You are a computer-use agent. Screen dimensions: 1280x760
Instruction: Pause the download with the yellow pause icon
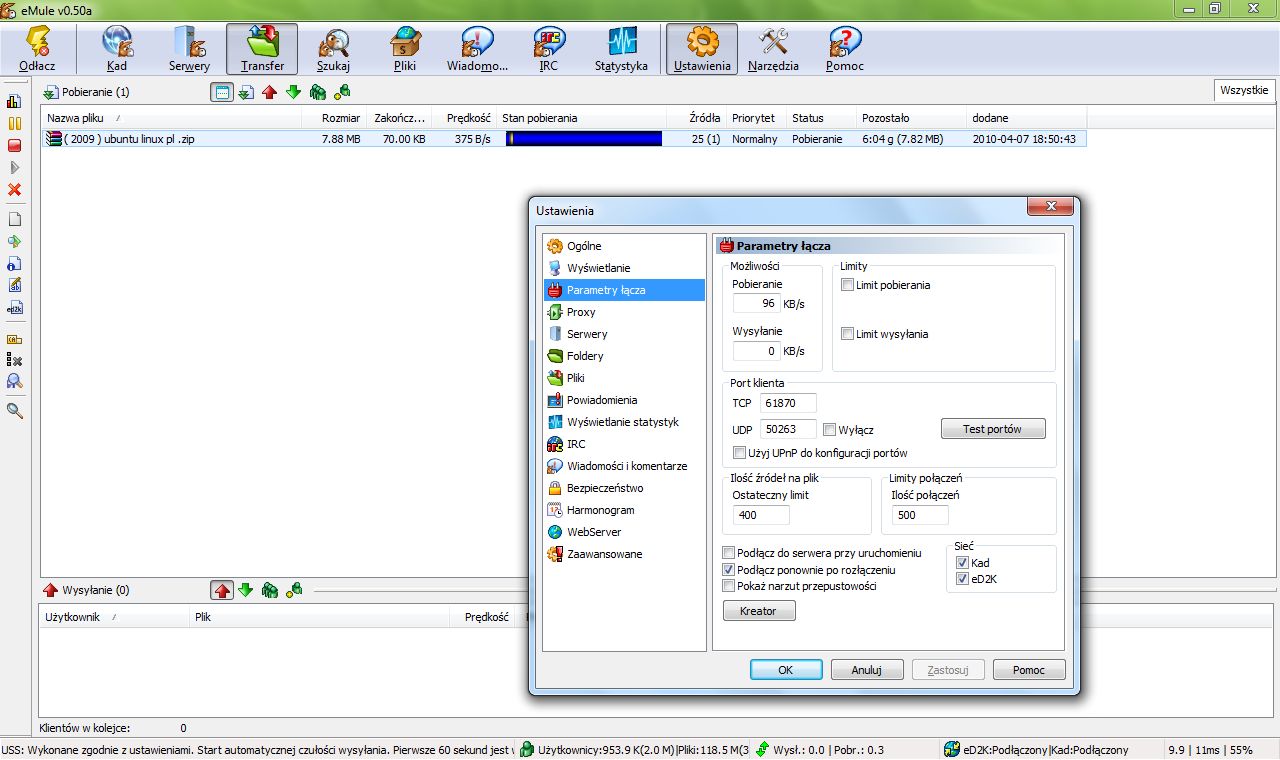[x=14, y=123]
